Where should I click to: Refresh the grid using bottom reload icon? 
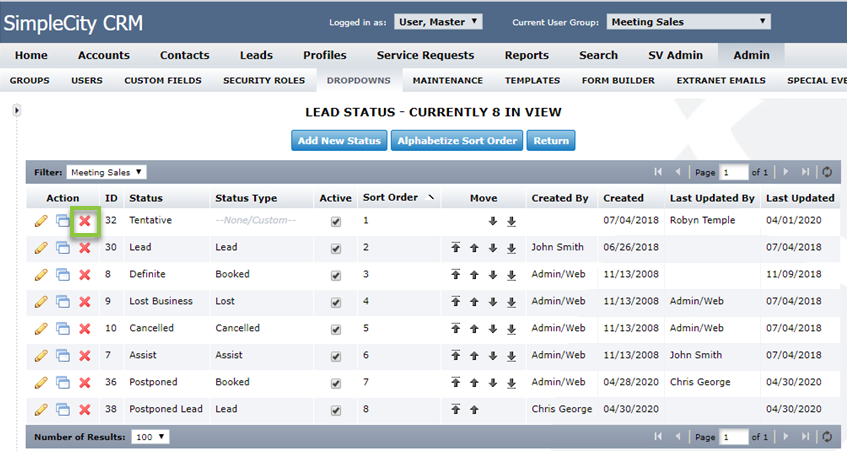(x=827, y=436)
